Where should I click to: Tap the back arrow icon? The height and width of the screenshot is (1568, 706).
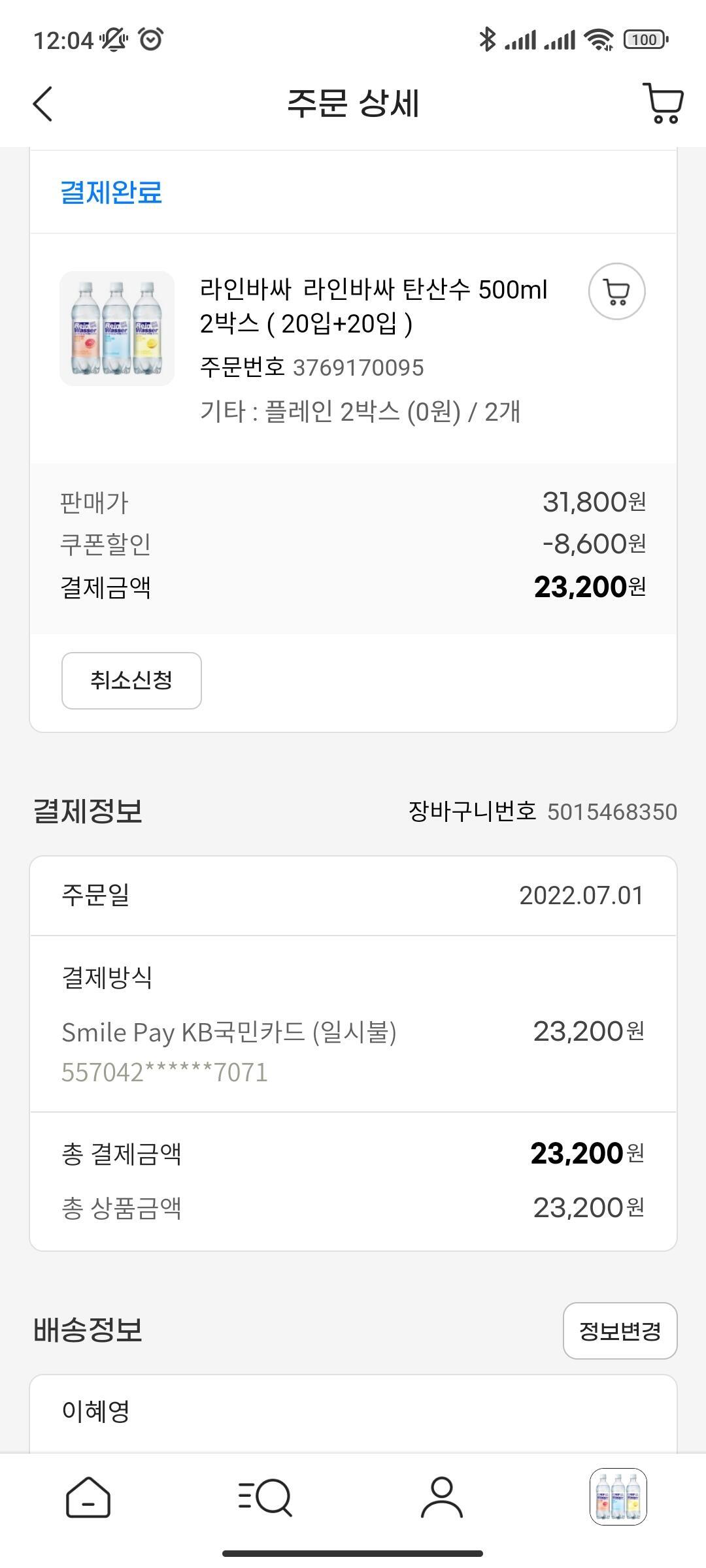tap(42, 104)
